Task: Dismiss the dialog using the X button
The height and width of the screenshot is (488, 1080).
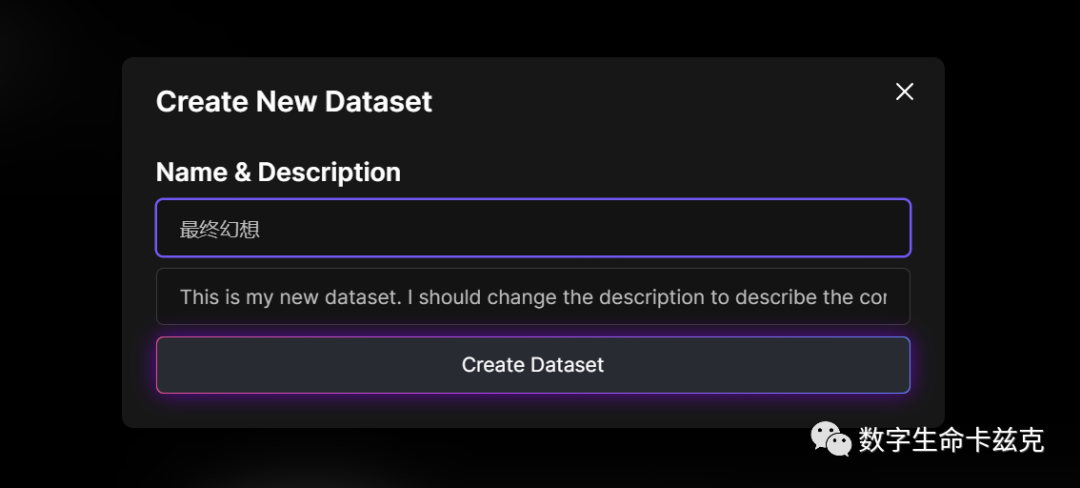Action: (x=905, y=92)
